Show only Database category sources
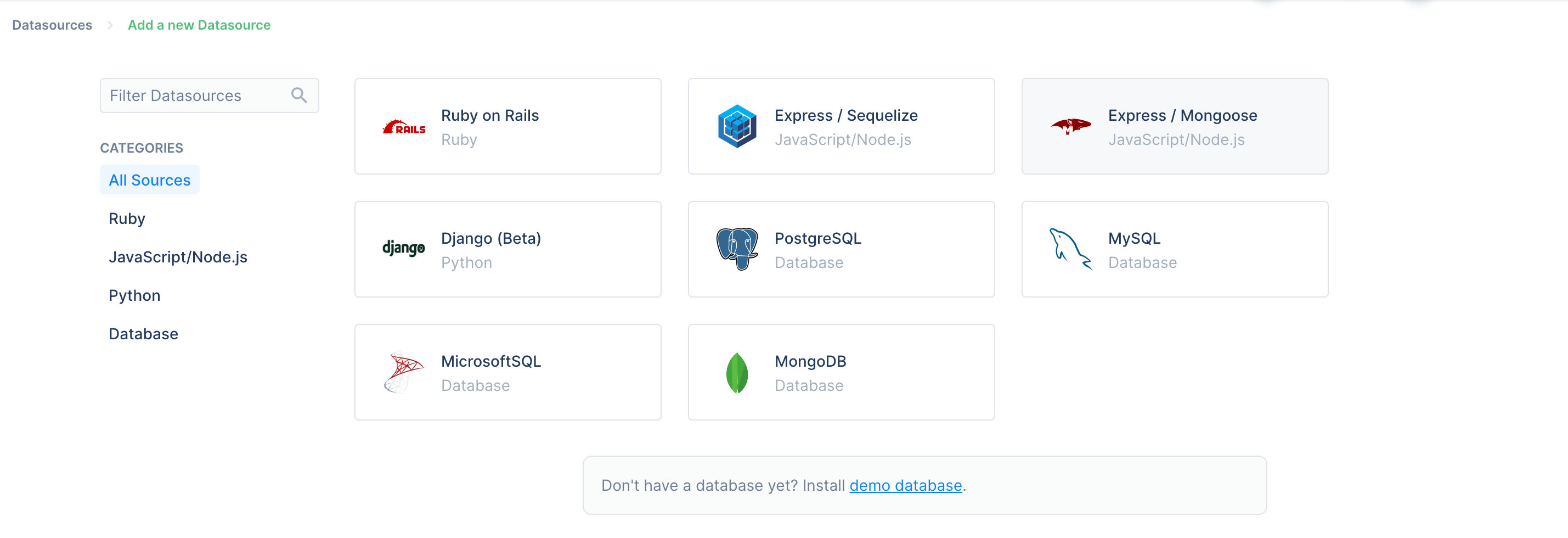This screenshot has width=1568, height=538. tap(143, 334)
